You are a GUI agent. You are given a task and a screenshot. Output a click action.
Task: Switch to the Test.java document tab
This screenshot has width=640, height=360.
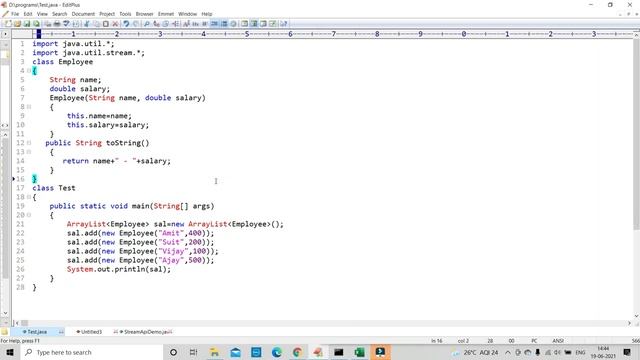point(37,332)
